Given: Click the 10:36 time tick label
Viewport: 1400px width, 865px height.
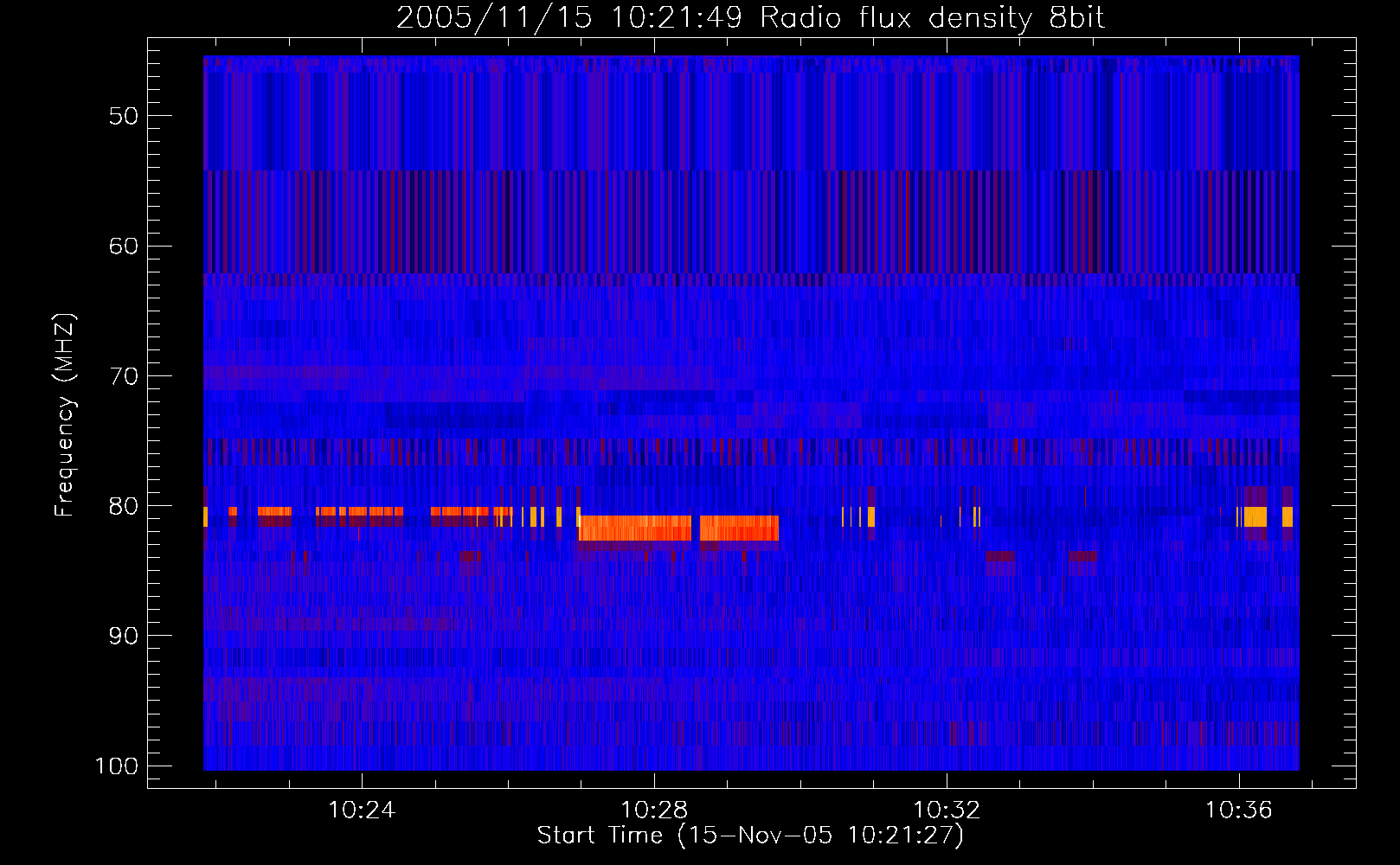Looking at the screenshot, I should tap(1239, 810).
